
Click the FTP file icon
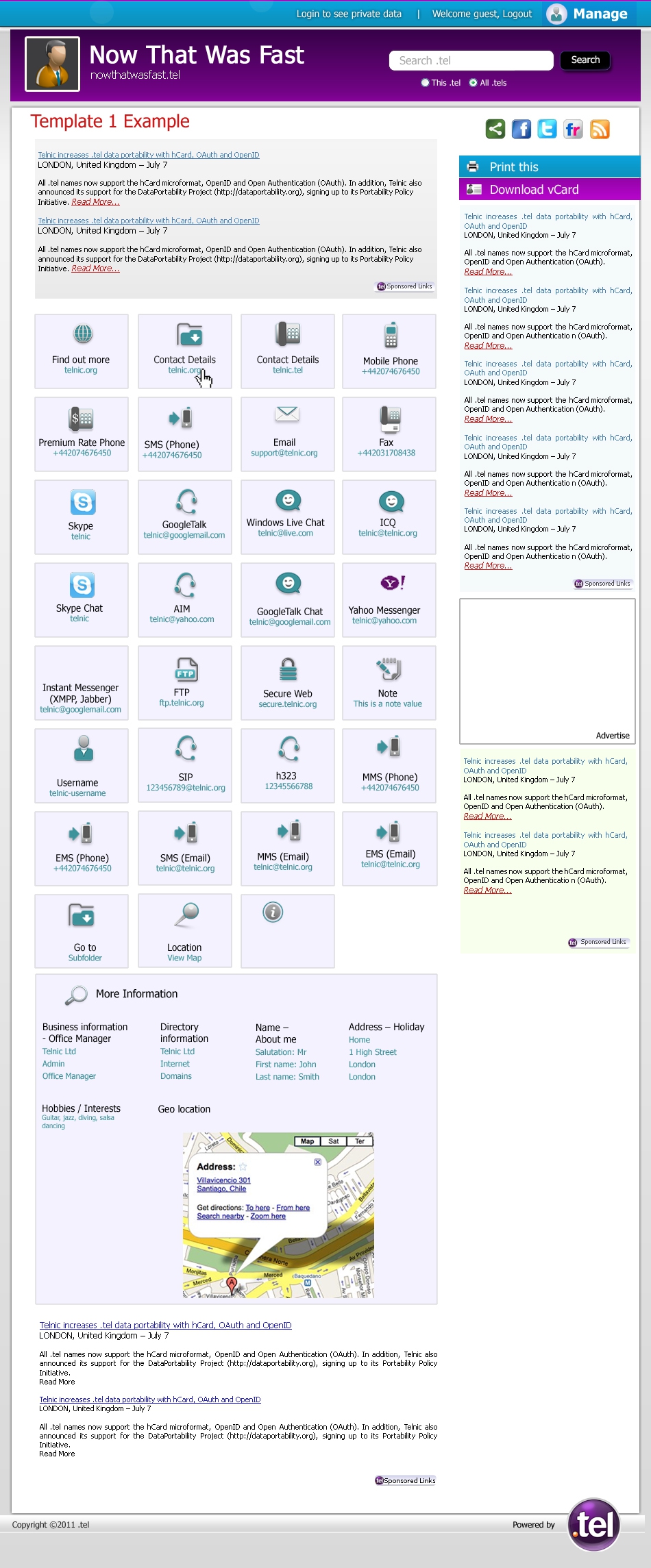tap(186, 669)
